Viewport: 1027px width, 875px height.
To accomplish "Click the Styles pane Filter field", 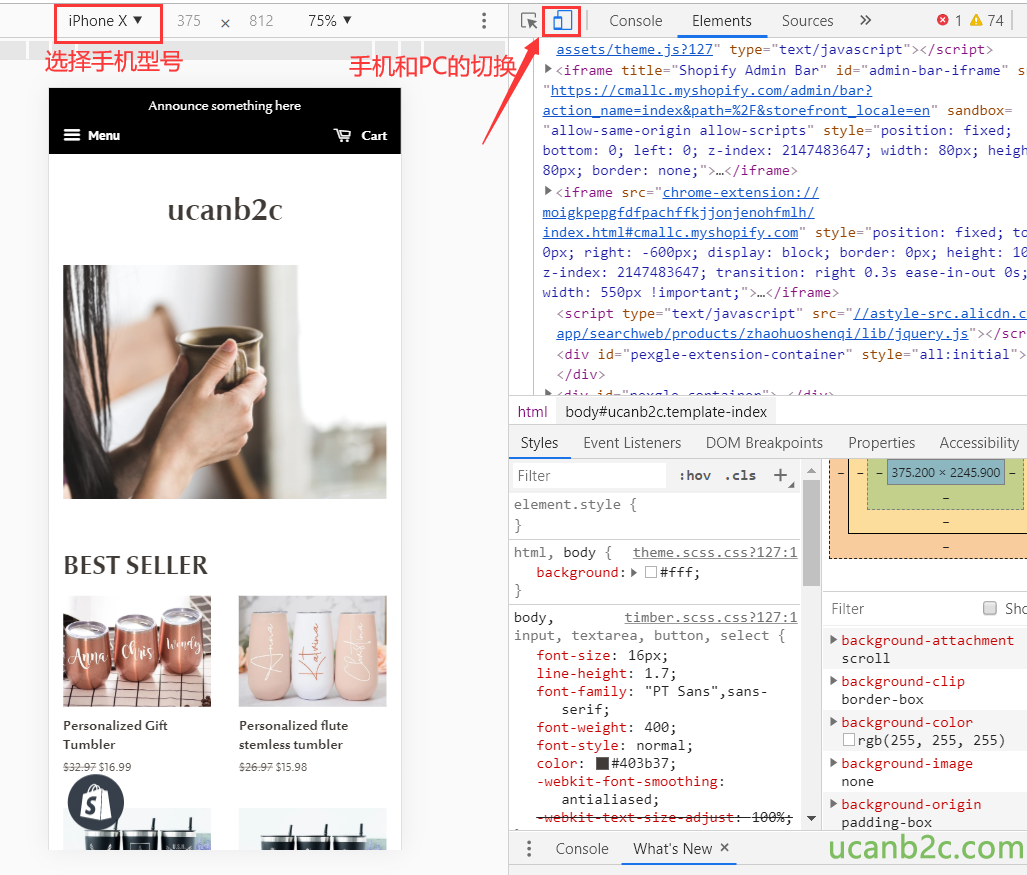I will 589,475.
